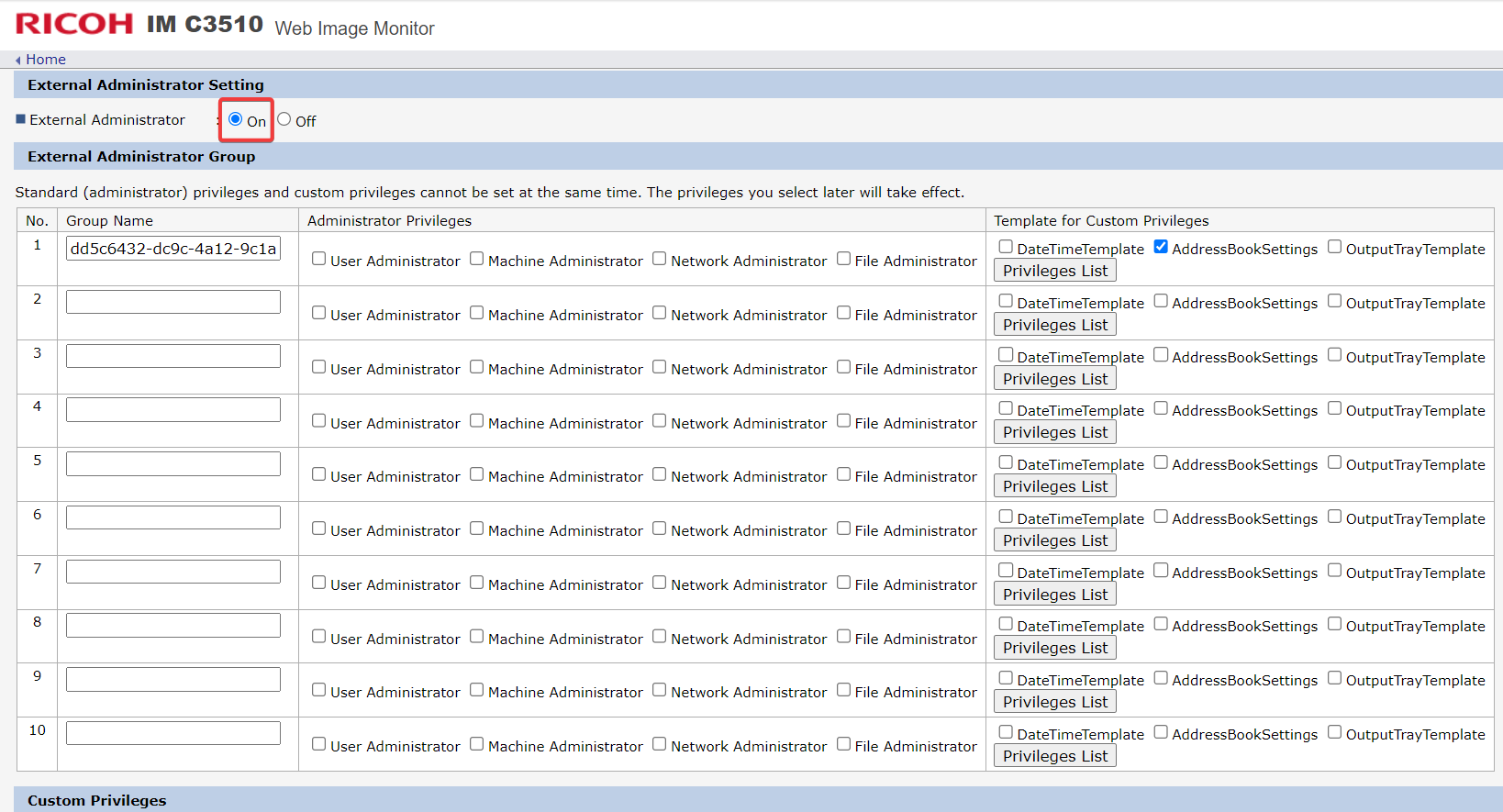Viewport: 1503px width, 812px height.
Task: Click the Home back arrow icon
Action: pyautogui.click(x=18, y=60)
